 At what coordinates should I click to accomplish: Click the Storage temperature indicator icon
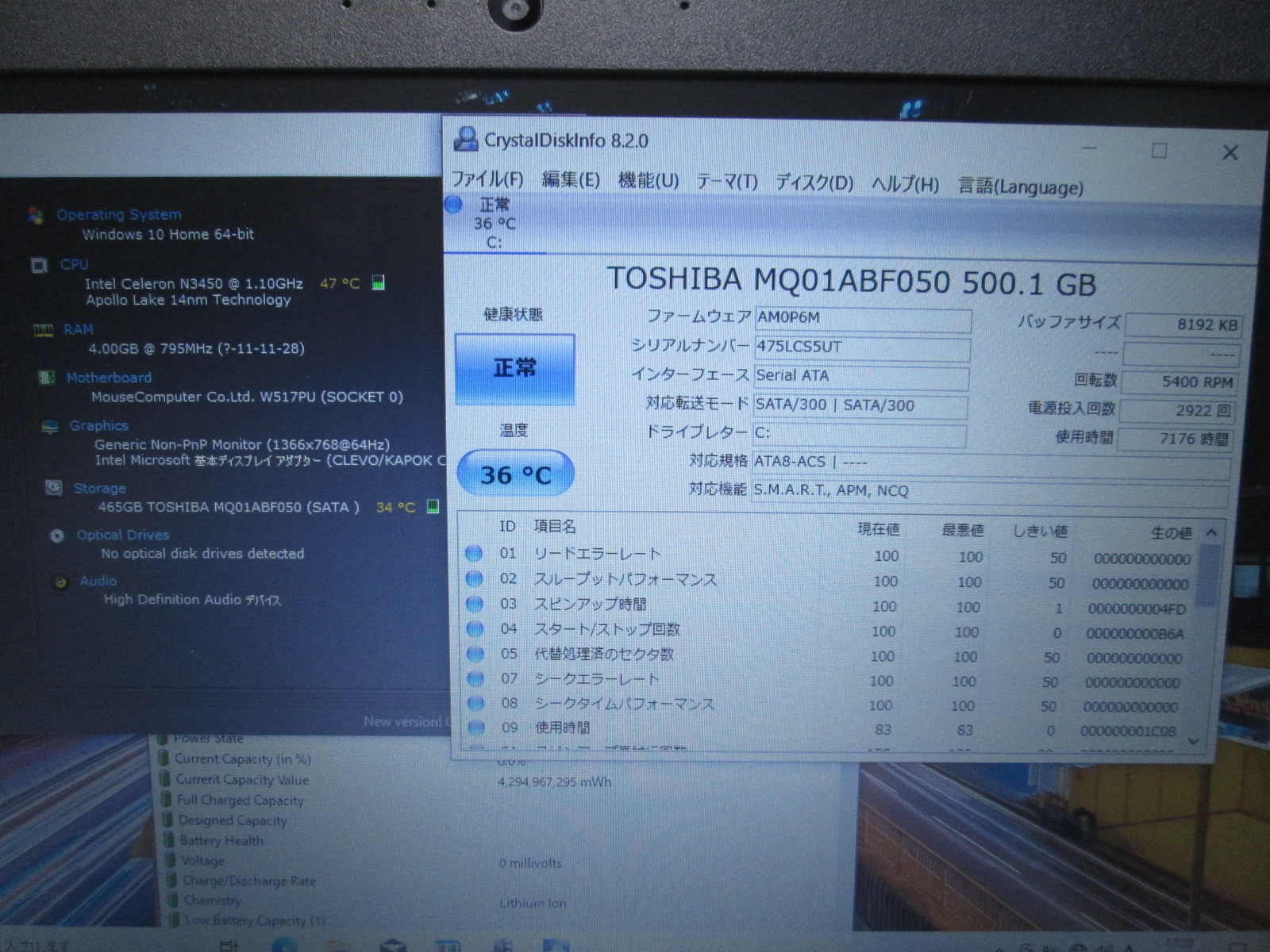[x=433, y=506]
